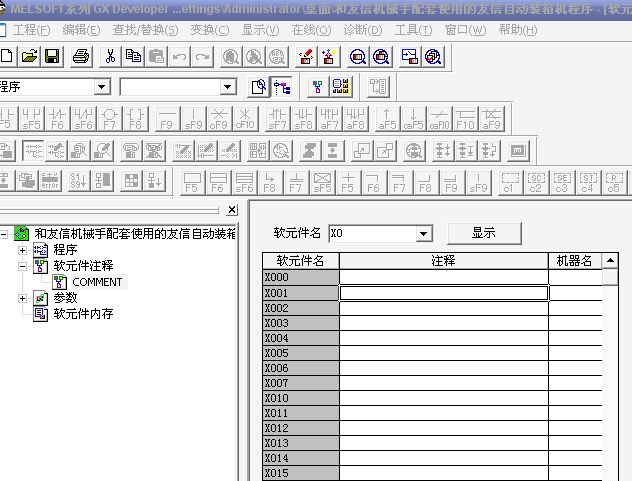This screenshot has height=481, width=632.
Task: Click the New project blank page icon
Action: point(7,56)
